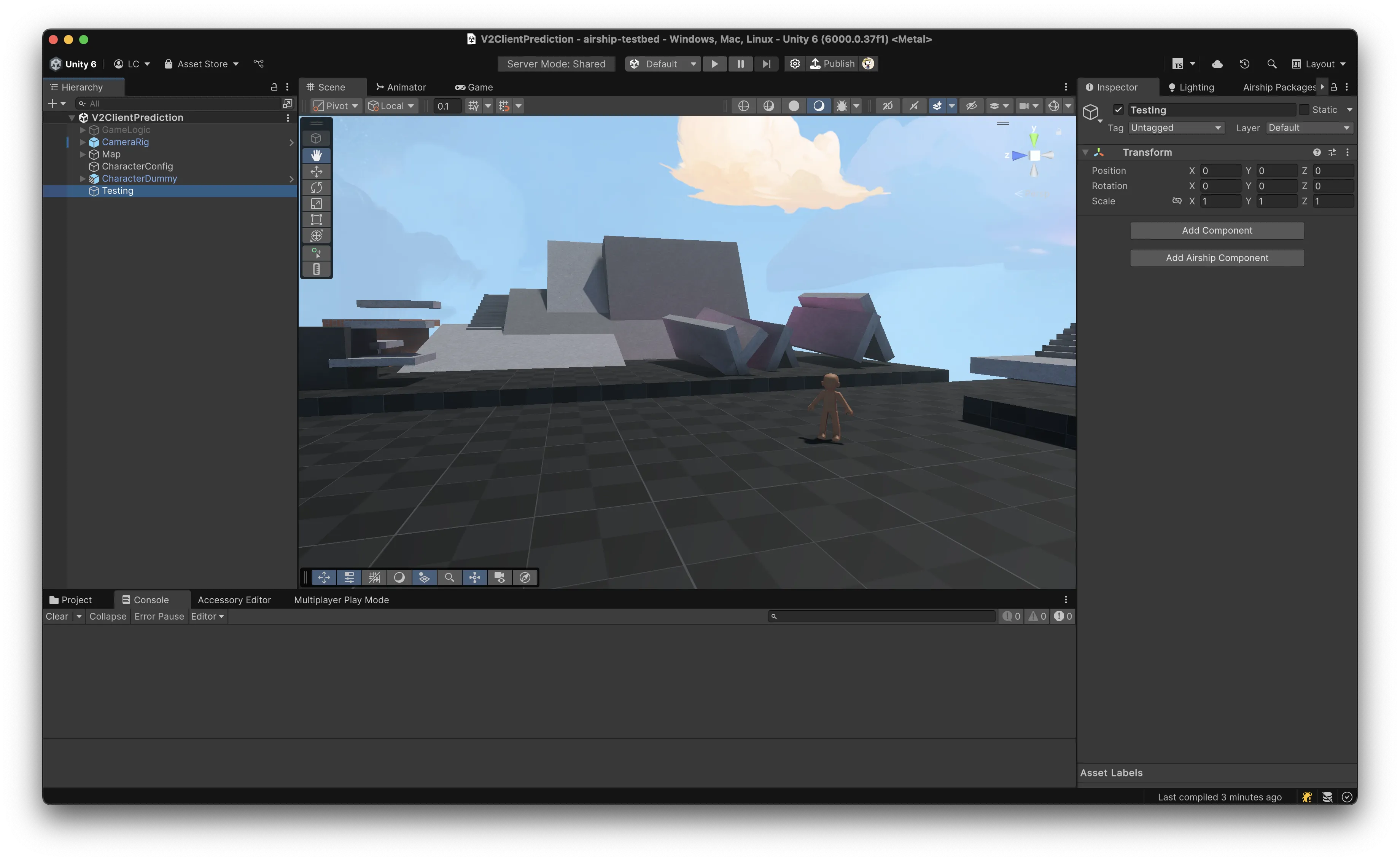Open the Multiplayer Play Mode tab

(x=342, y=600)
